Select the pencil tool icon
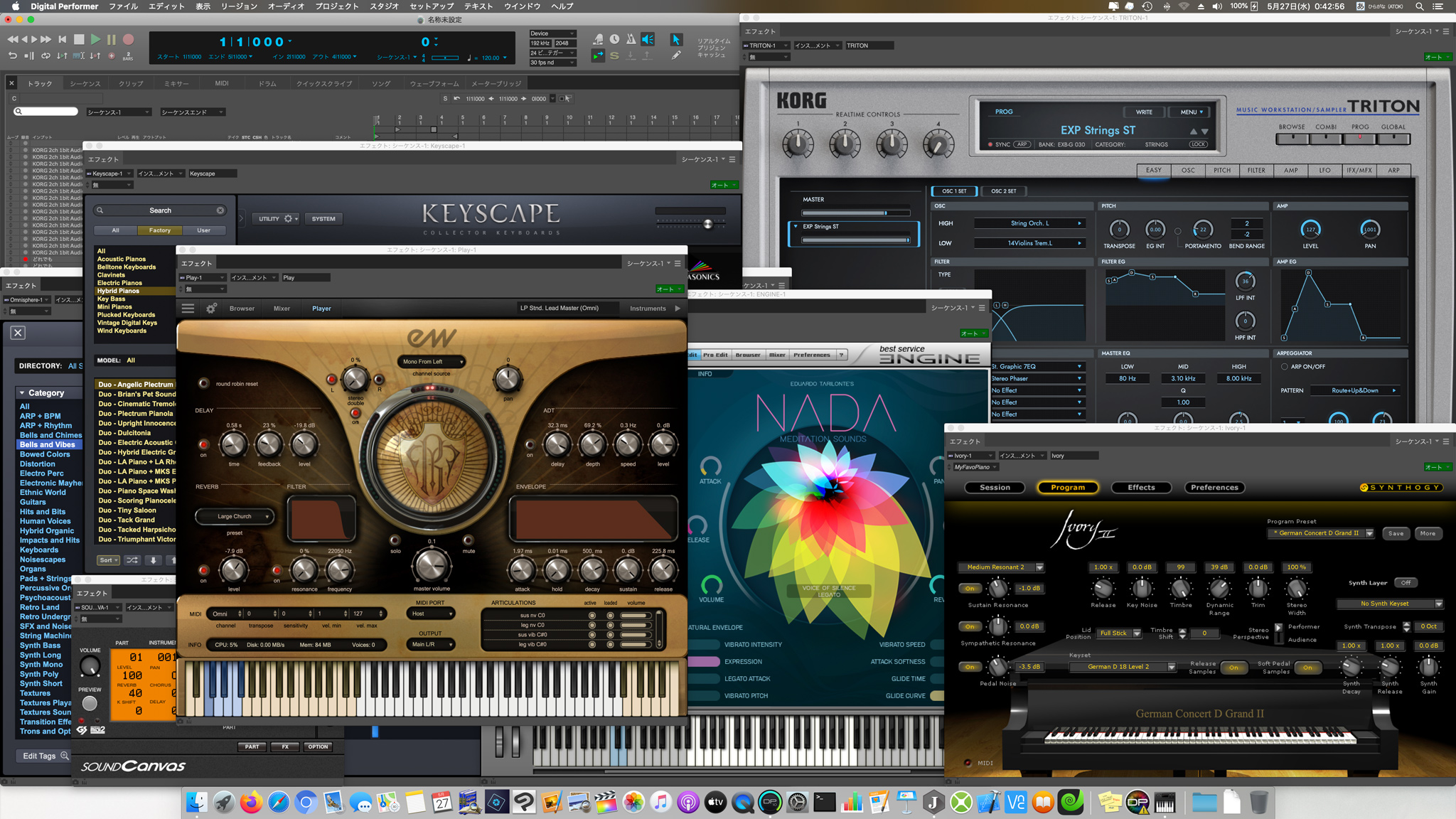The height and width of the screenshot is (819, 1456). [675, 55]
